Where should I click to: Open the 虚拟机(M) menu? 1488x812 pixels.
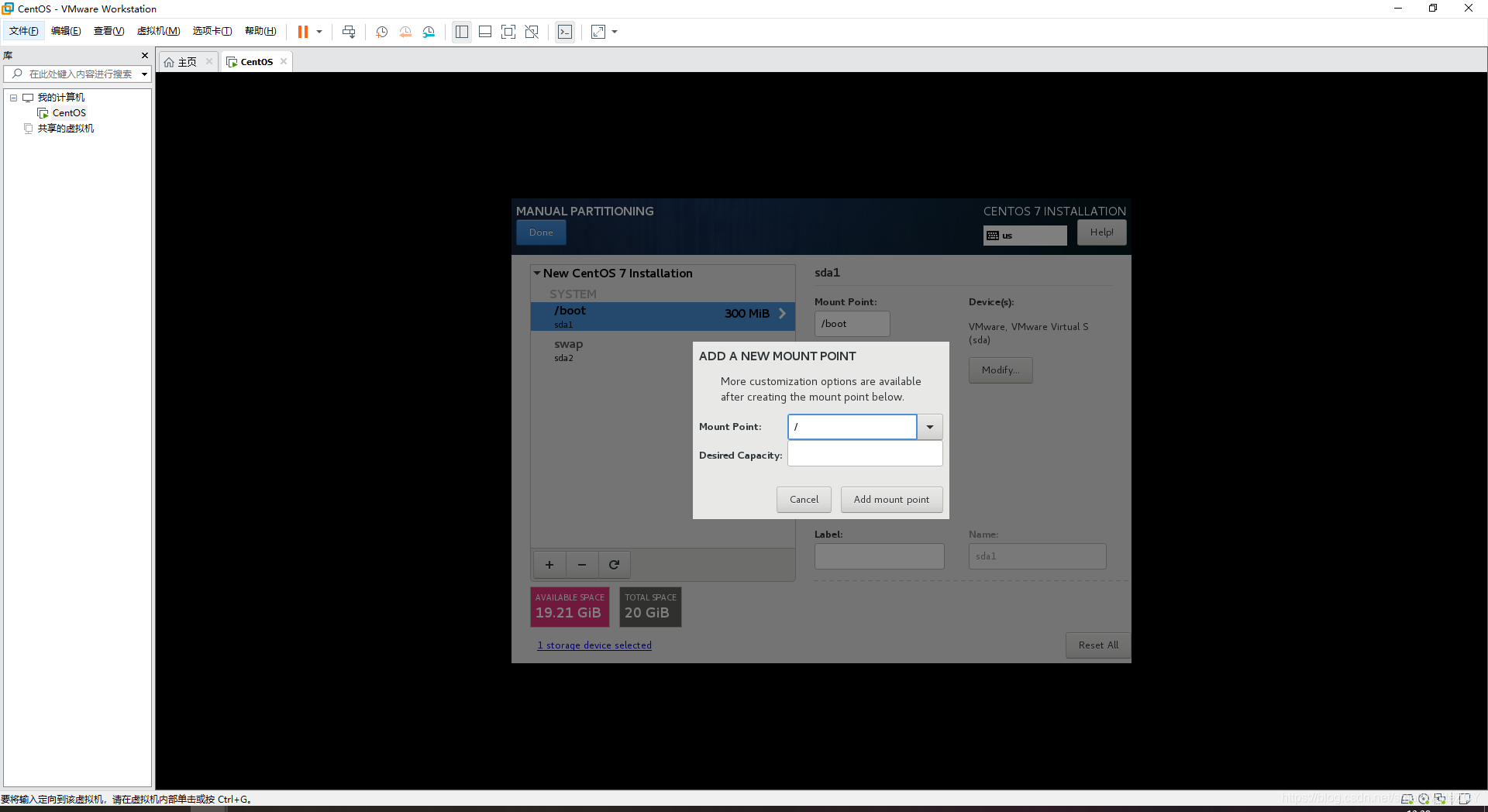[x=158, y=31]
